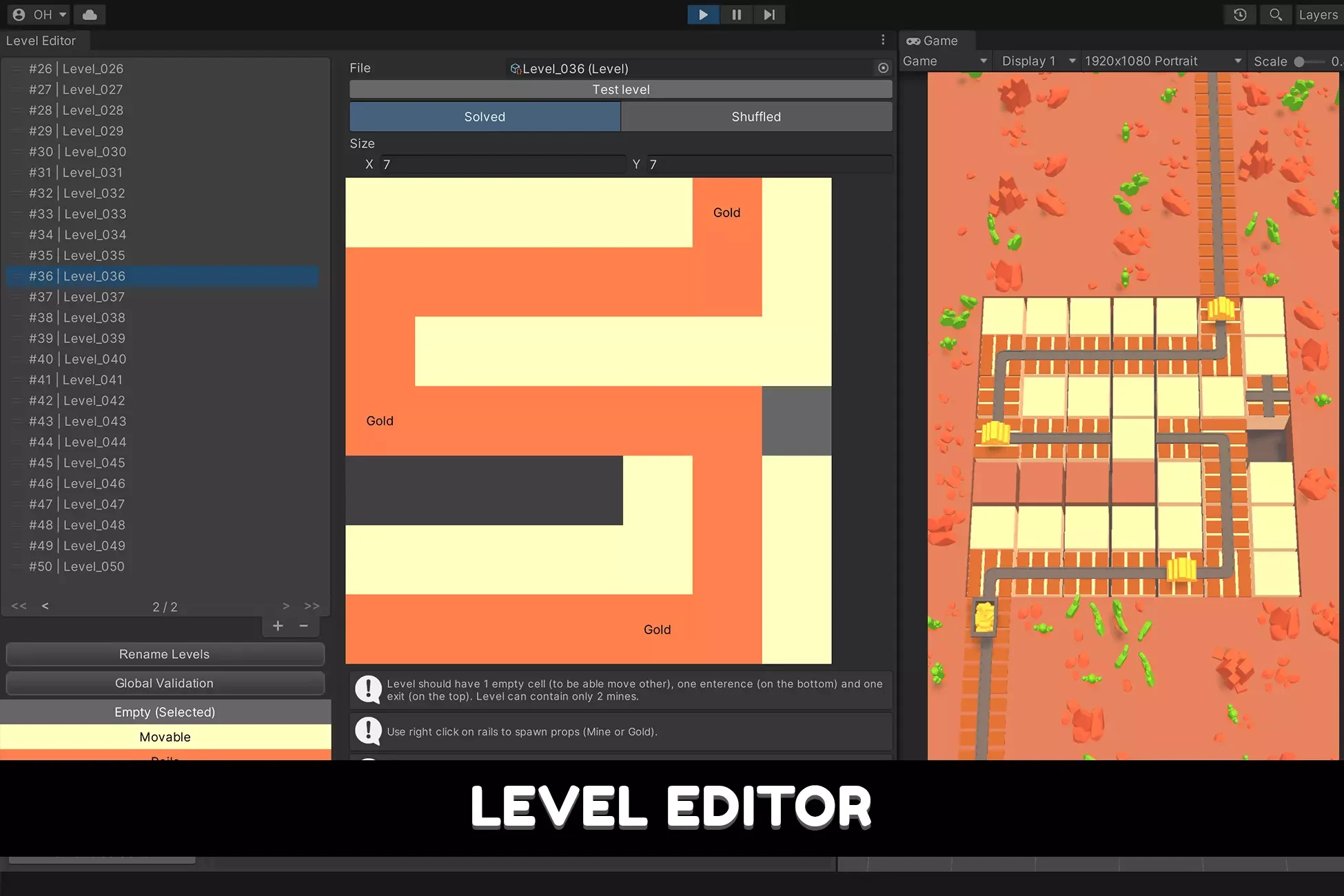Click the Global Validation button

[165, 683]
